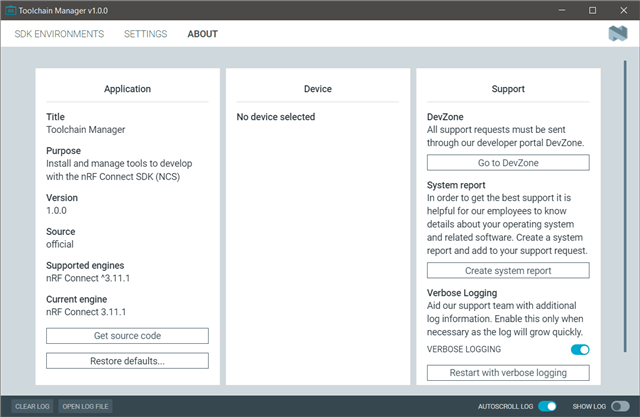Disable the Verbose Logging toggle
The width and height of the screenshot is (640, 417).
coord(580,350)
